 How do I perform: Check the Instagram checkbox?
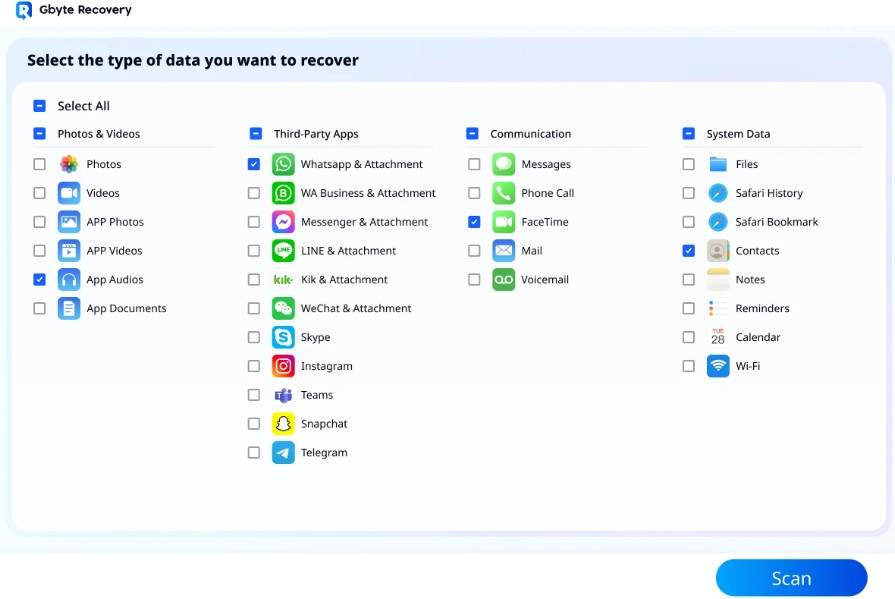coord(254,366)
